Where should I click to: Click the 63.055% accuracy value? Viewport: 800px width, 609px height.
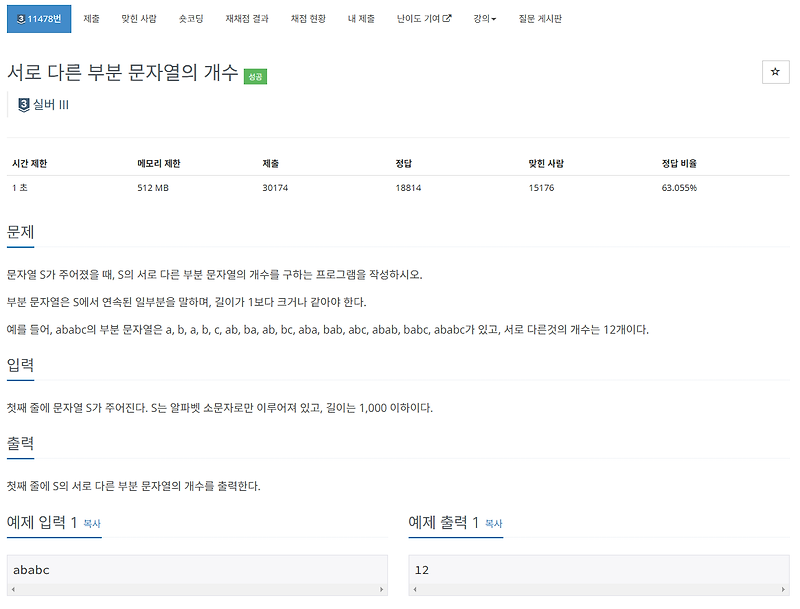(679, 188)
